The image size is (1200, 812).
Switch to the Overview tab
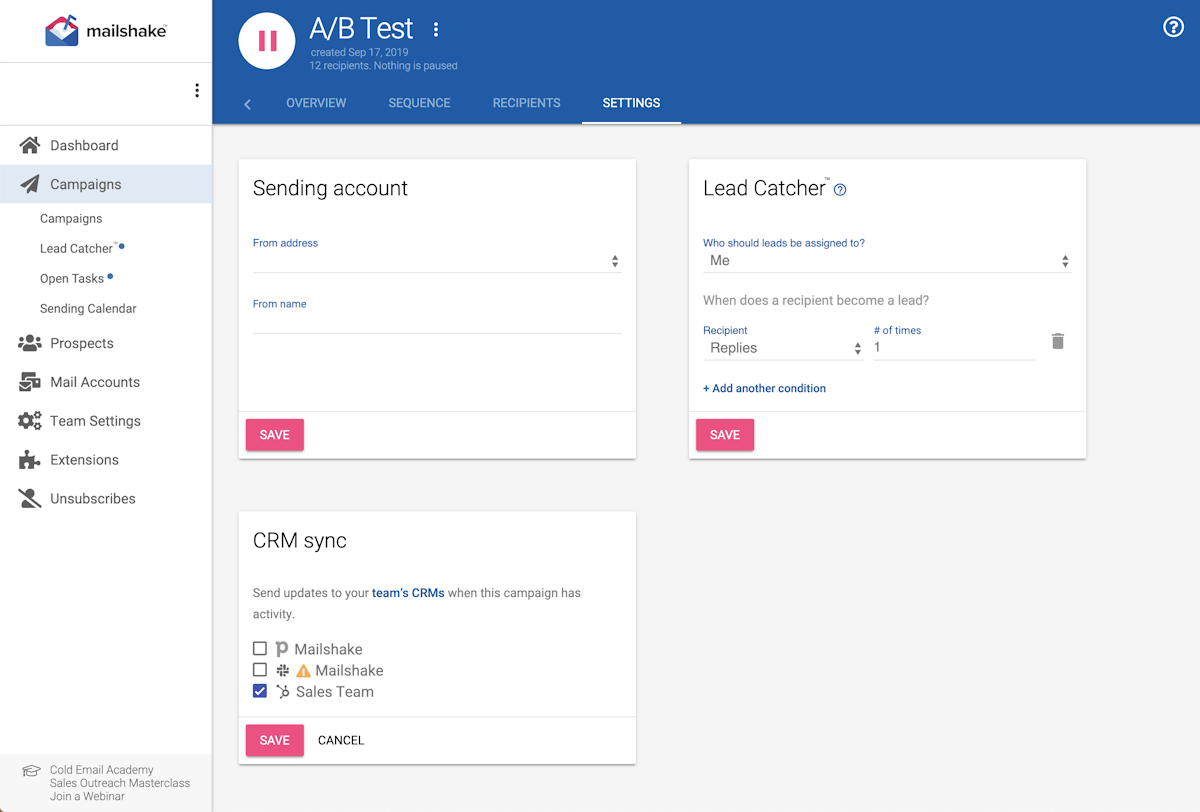(x=316, y=103)
